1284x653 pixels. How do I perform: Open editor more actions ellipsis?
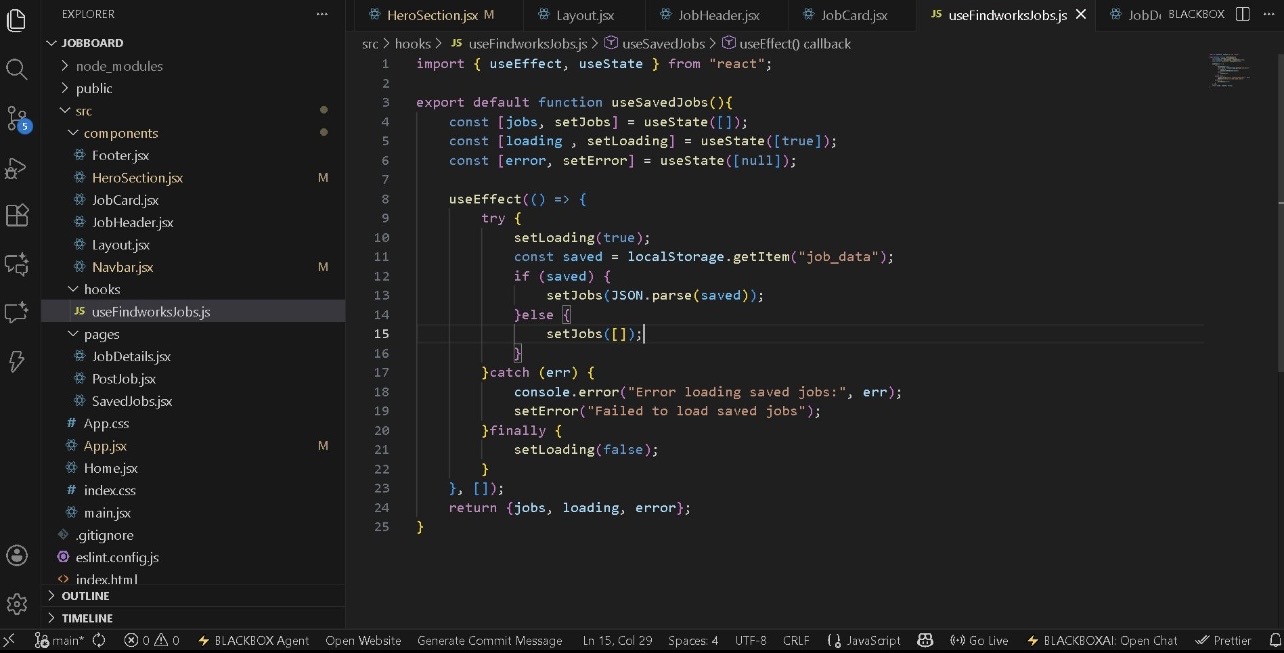(x=1267, y=14)
